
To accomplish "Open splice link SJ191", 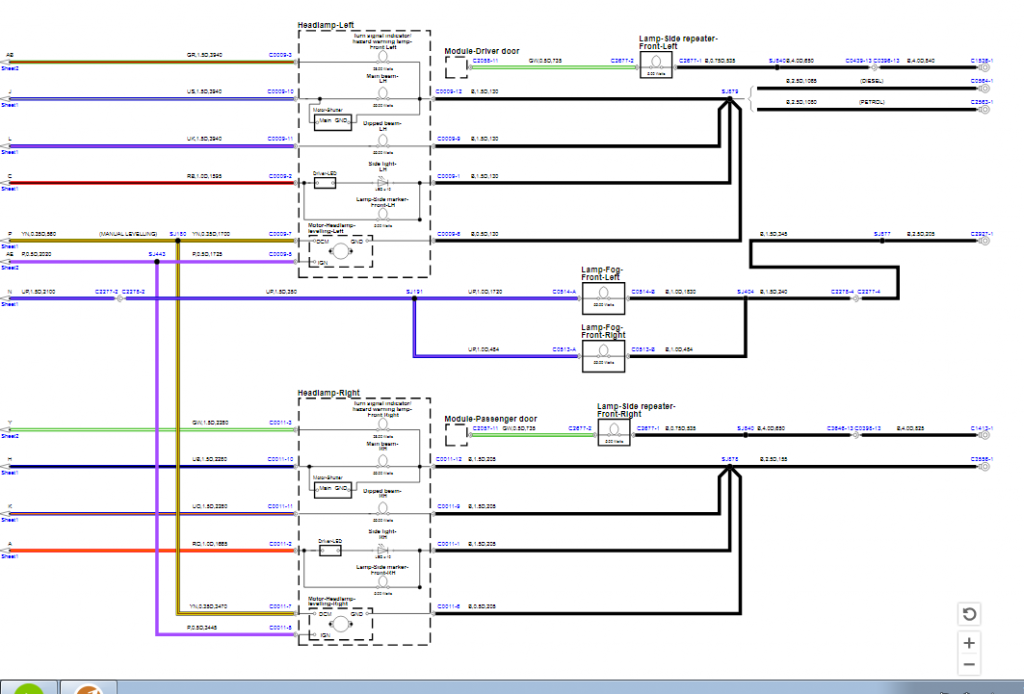I will coord(414,291).
